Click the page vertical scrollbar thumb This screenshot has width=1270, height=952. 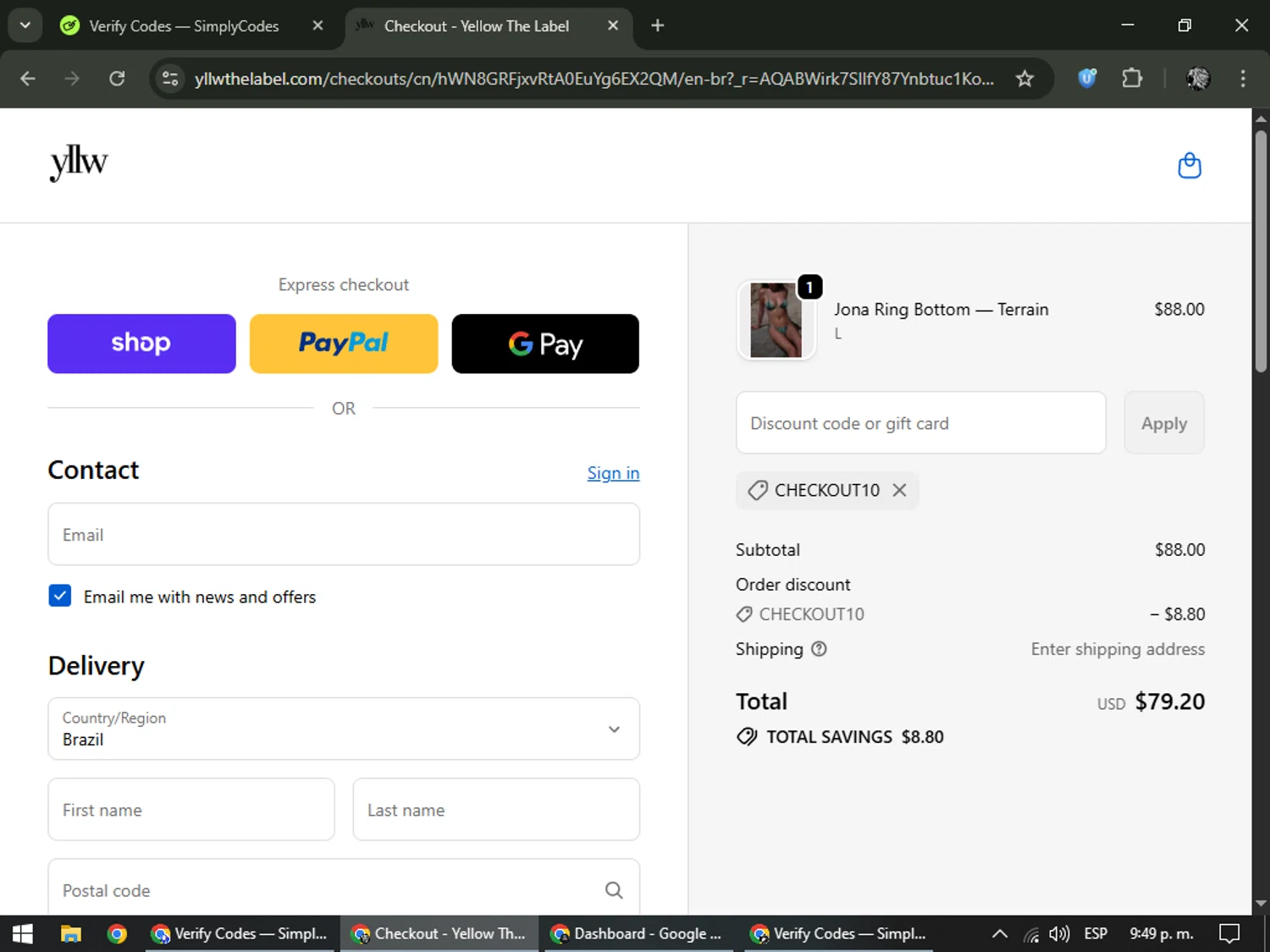point(1262,251)
